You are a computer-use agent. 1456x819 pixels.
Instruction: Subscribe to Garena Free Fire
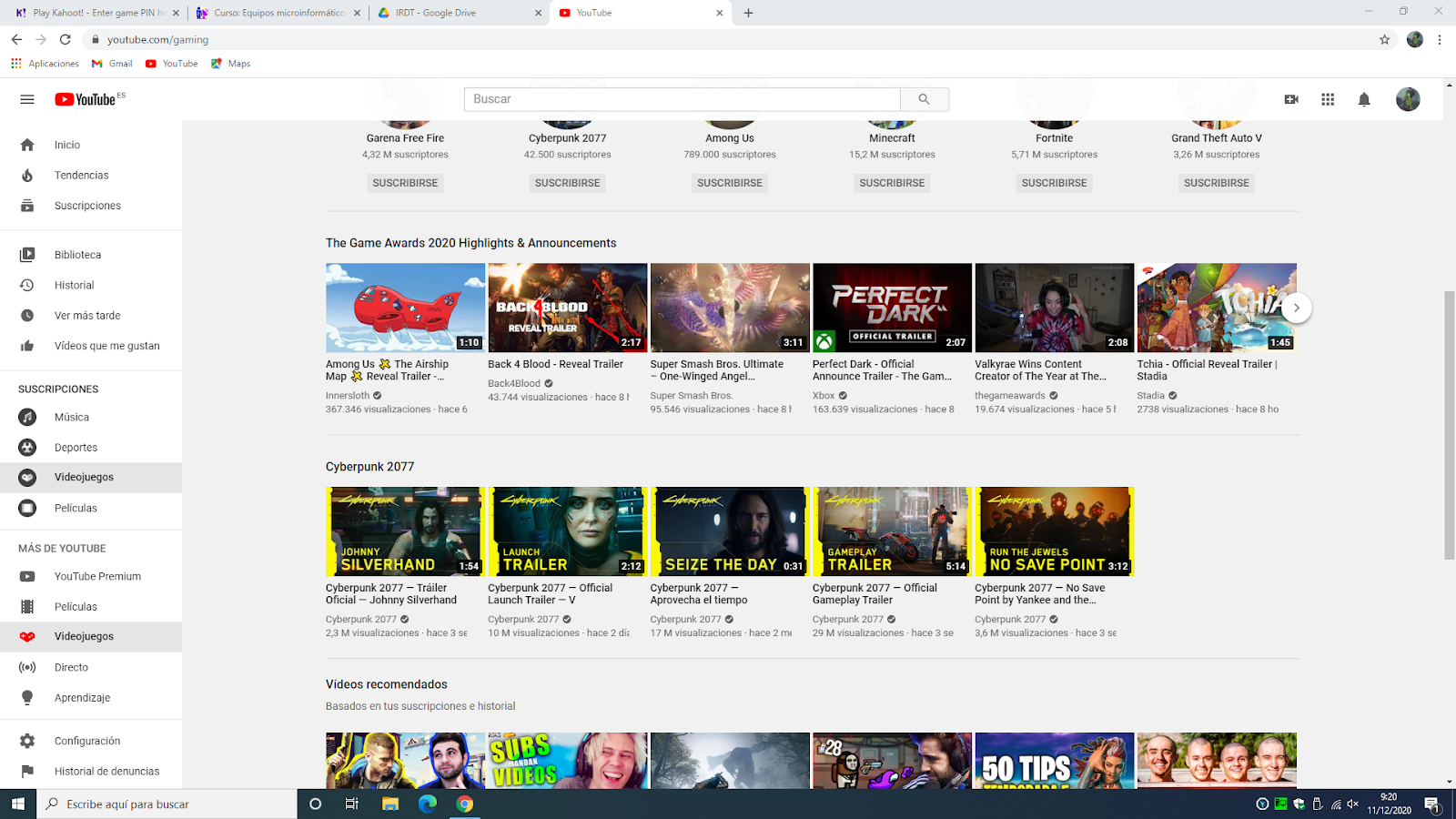[x=405, y=183]
